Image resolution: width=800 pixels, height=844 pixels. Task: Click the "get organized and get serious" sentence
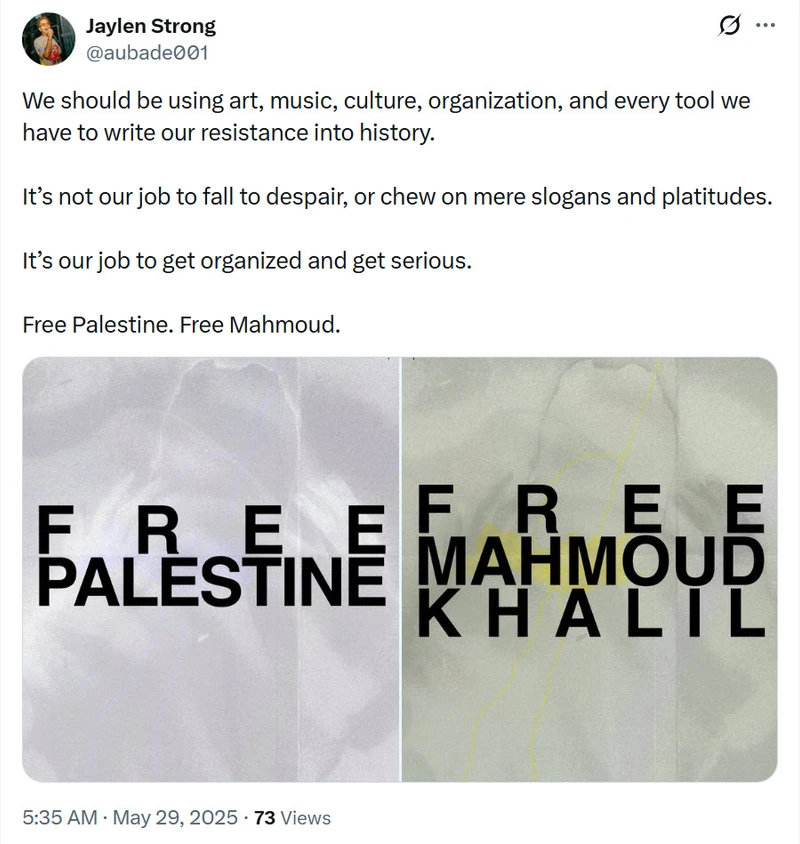tap(247, 261)
